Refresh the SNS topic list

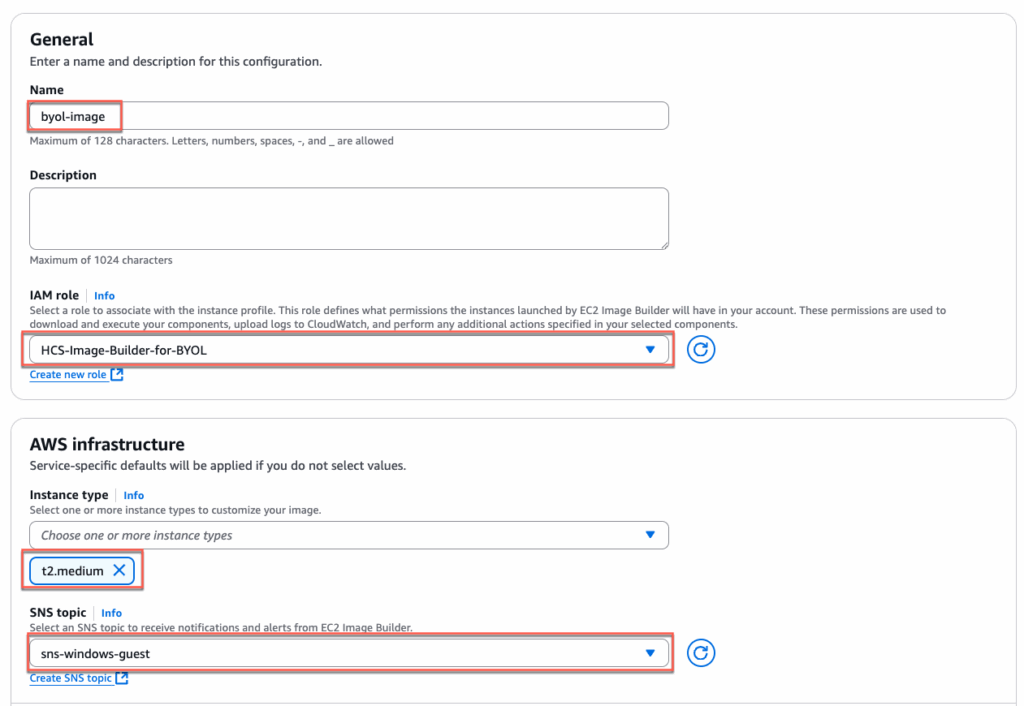point(701,653)
